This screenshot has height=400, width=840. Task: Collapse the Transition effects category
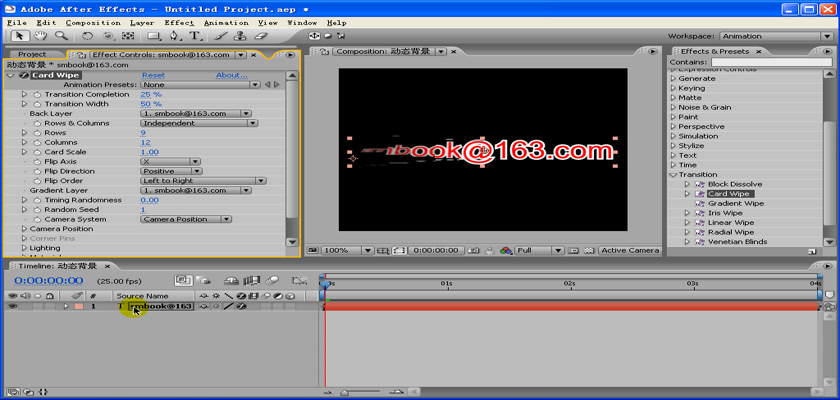click(x=674, y=175)
